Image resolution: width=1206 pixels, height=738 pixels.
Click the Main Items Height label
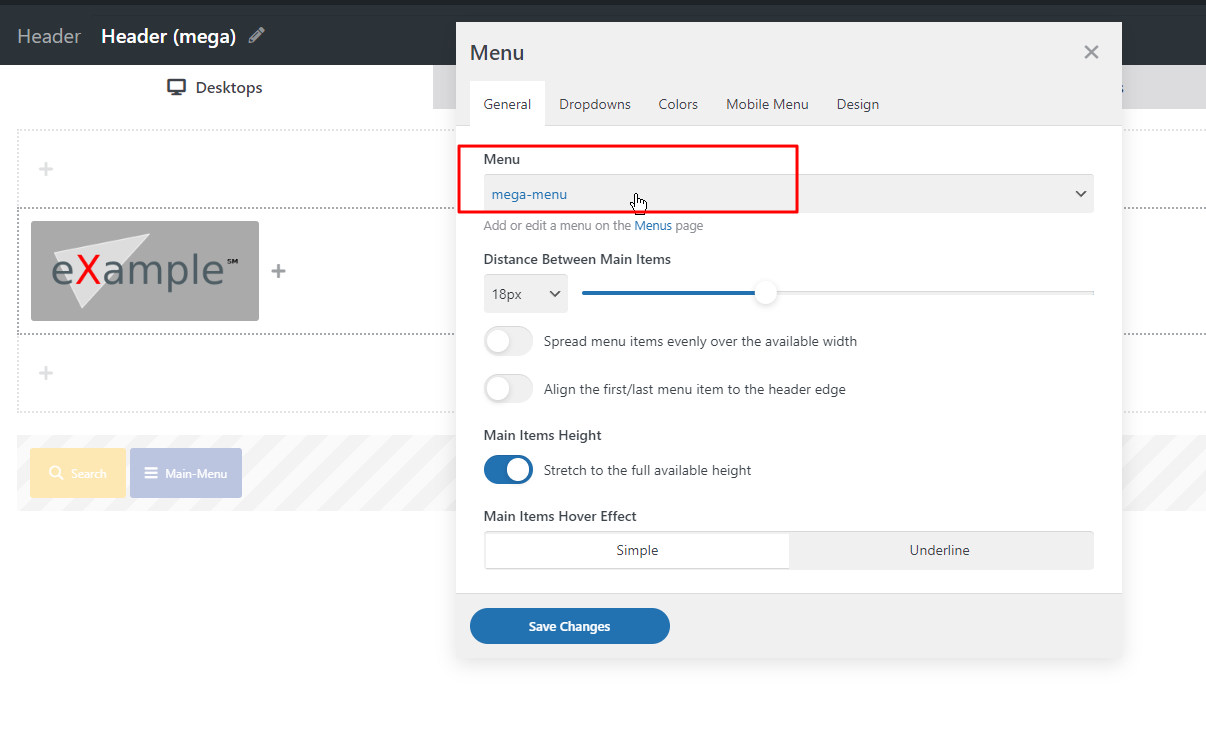tap(543, 435)
